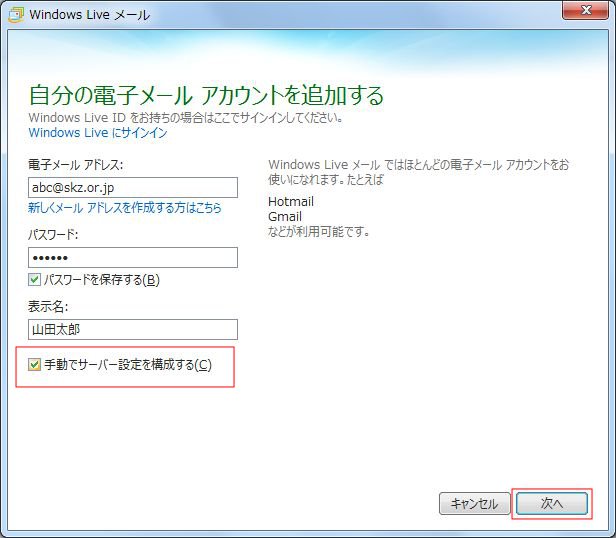
Task: Open 新しくメール アドレスを作成する方はこちら link
Action: pos(125,207)
